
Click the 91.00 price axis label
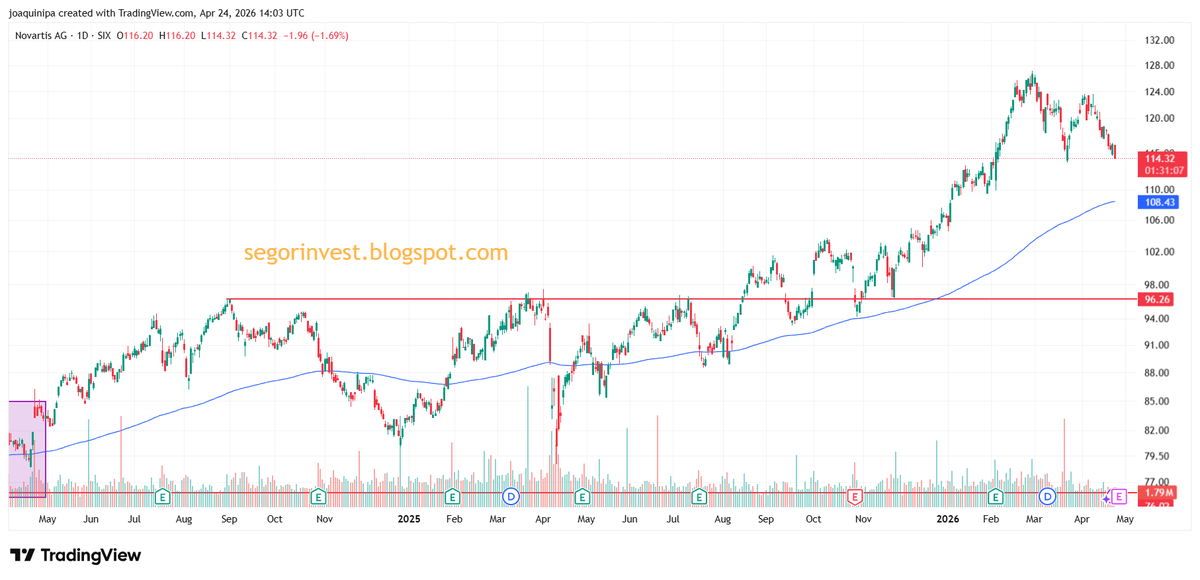tap(1156, 345)
